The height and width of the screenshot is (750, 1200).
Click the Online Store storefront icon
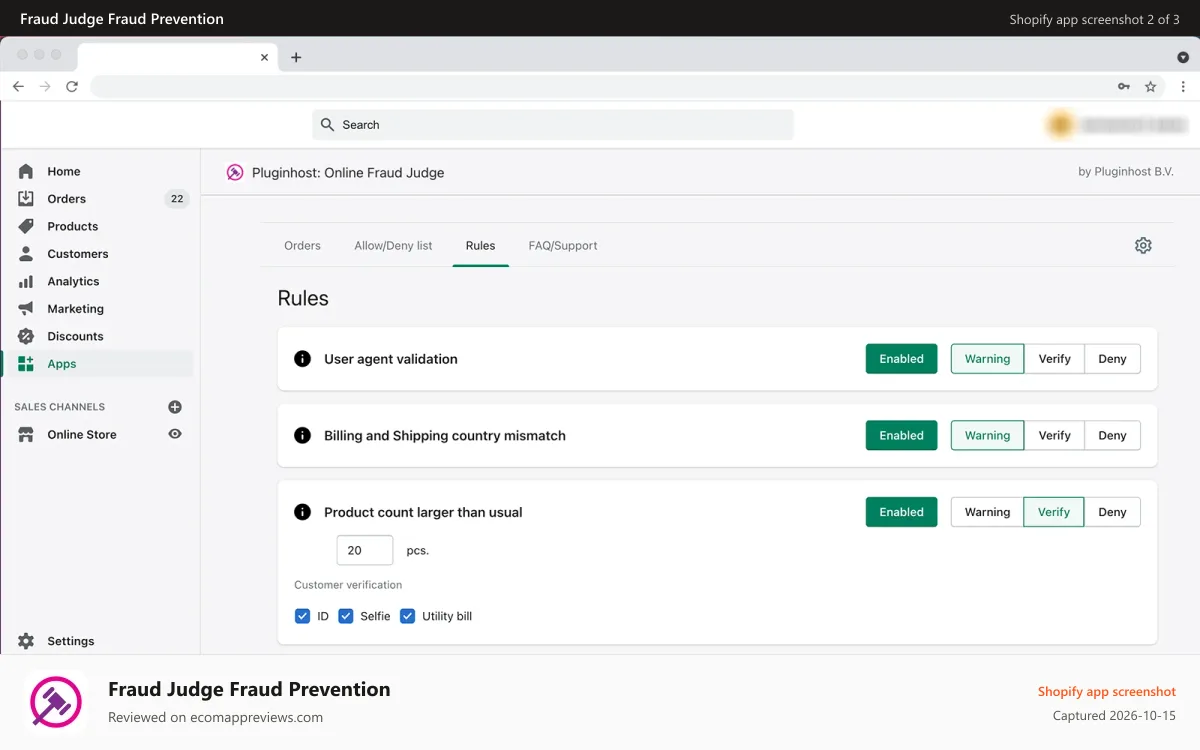pyautogui.click(x=26, y=435)
